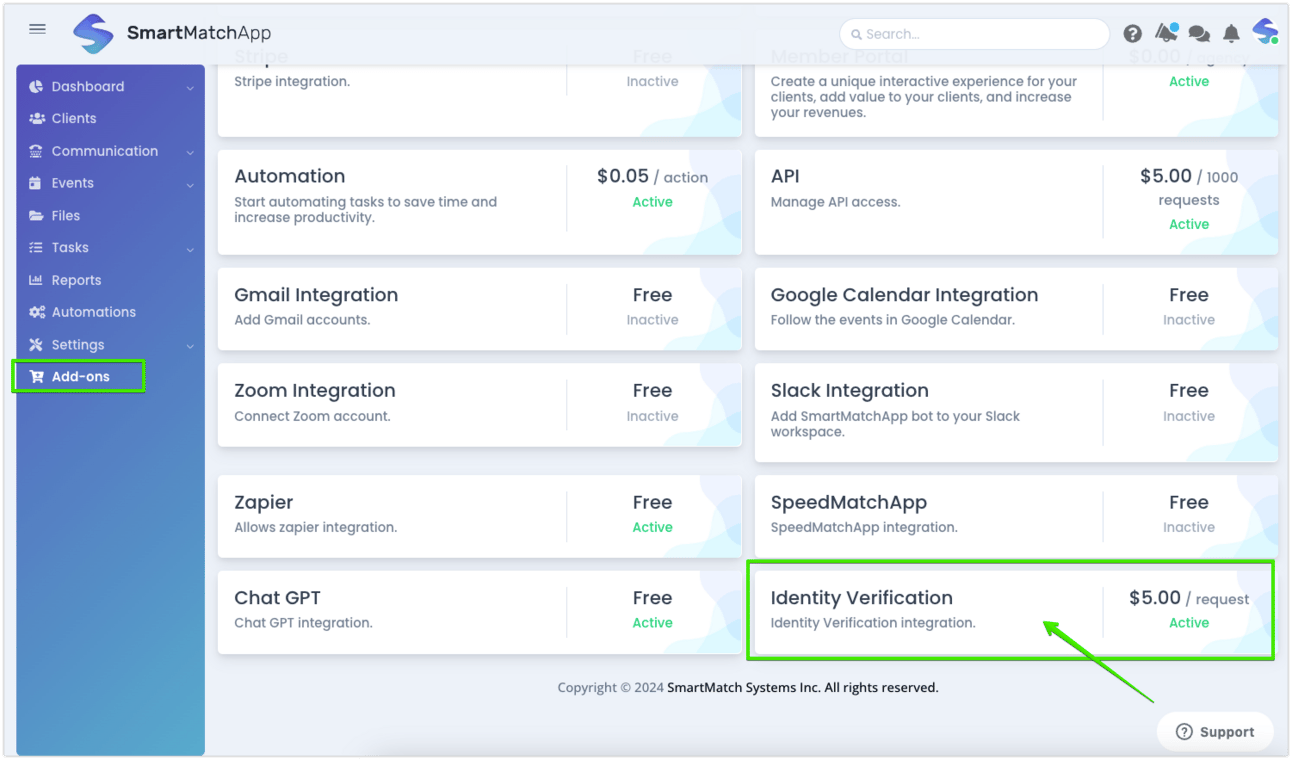Click the Communication icon in sidebar
This screenshot has width=1292, height=760.
pos(36,151)
